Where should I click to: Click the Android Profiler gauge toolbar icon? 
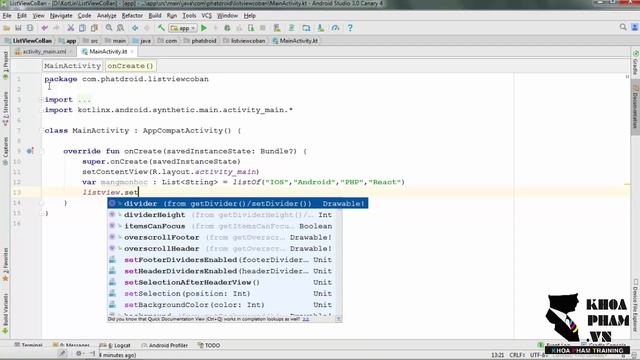[x=335, y=28]
